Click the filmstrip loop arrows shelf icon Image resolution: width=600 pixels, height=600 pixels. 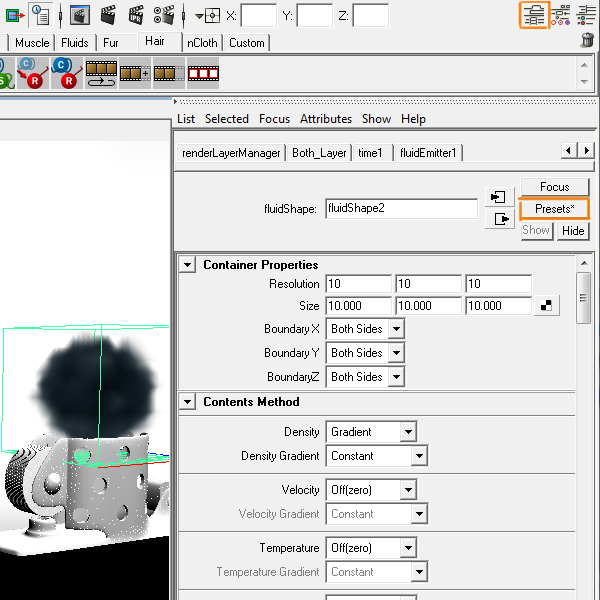point(101,73)
